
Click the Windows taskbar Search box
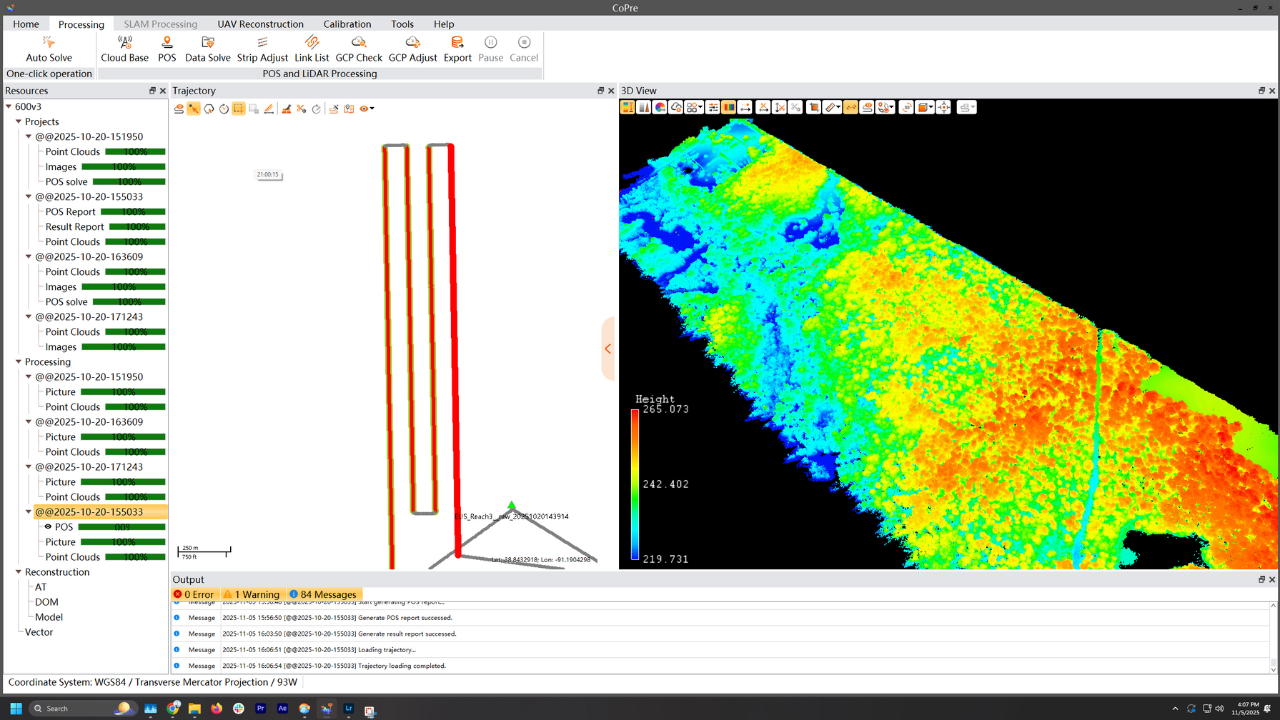(x=70, y=708)
